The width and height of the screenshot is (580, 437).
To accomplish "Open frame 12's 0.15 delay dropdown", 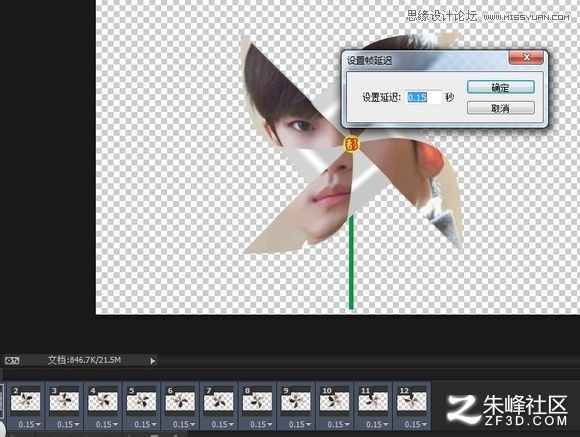I will pyautogui.click(x=415, y=424).
